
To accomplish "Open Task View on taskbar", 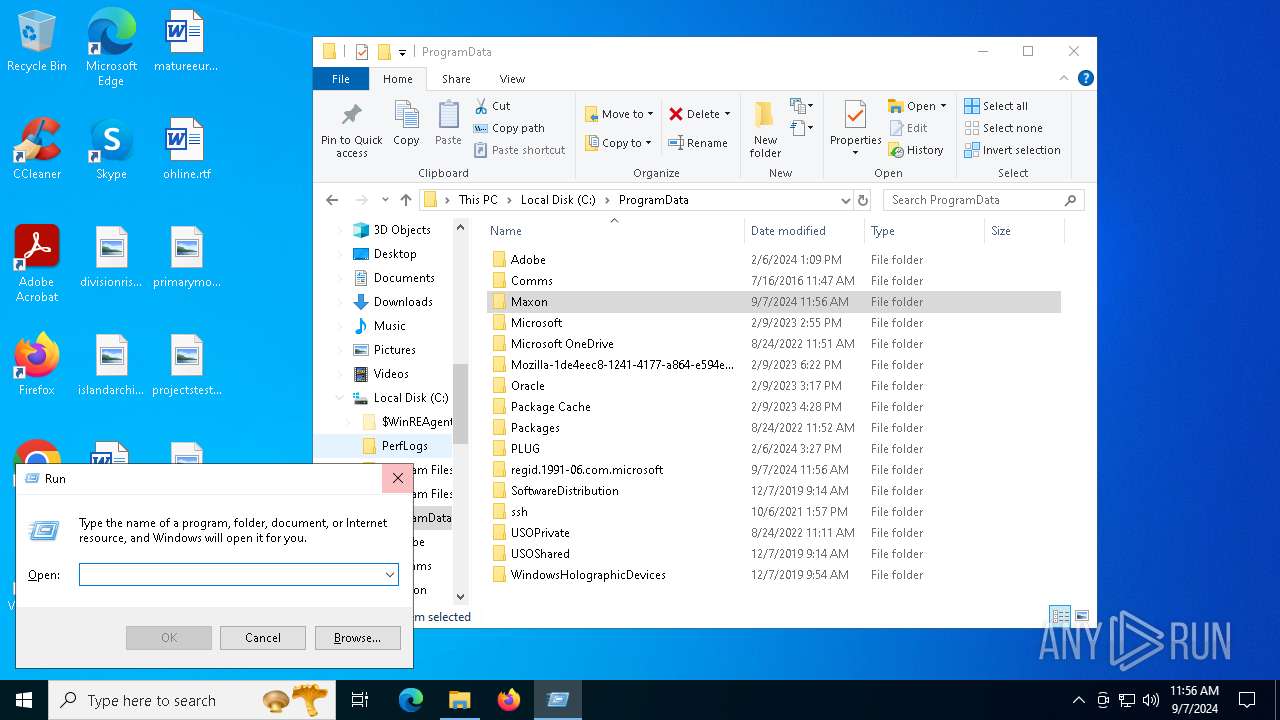I will click(360, 700).
